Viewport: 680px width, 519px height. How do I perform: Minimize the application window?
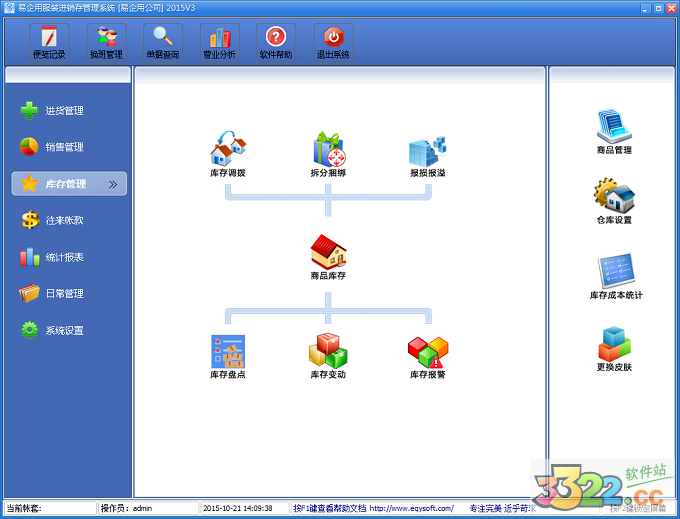pyautogui.click(x=646, y=8)
